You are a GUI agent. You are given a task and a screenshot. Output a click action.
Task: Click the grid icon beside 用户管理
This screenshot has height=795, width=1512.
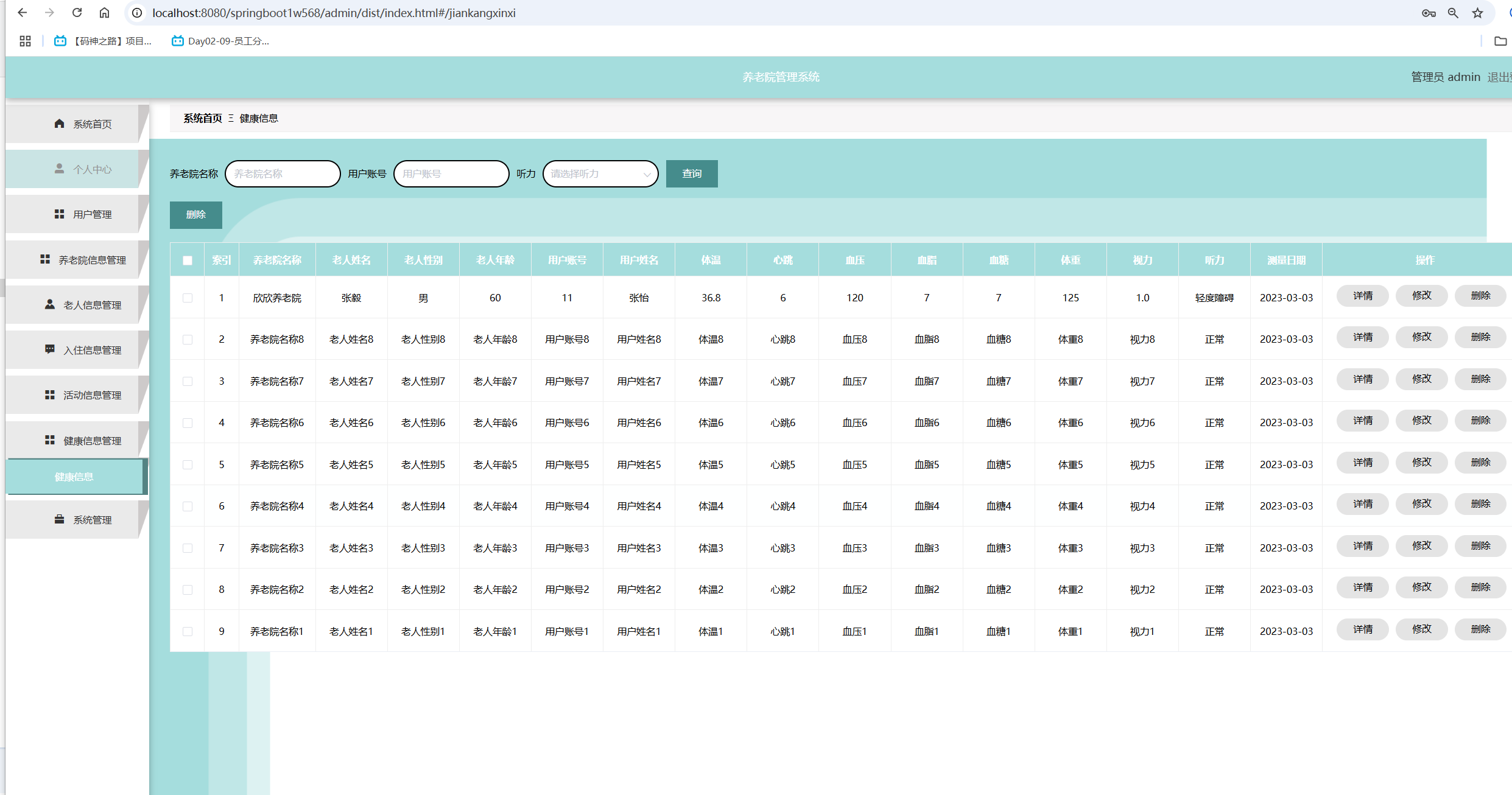coord(59,214)
